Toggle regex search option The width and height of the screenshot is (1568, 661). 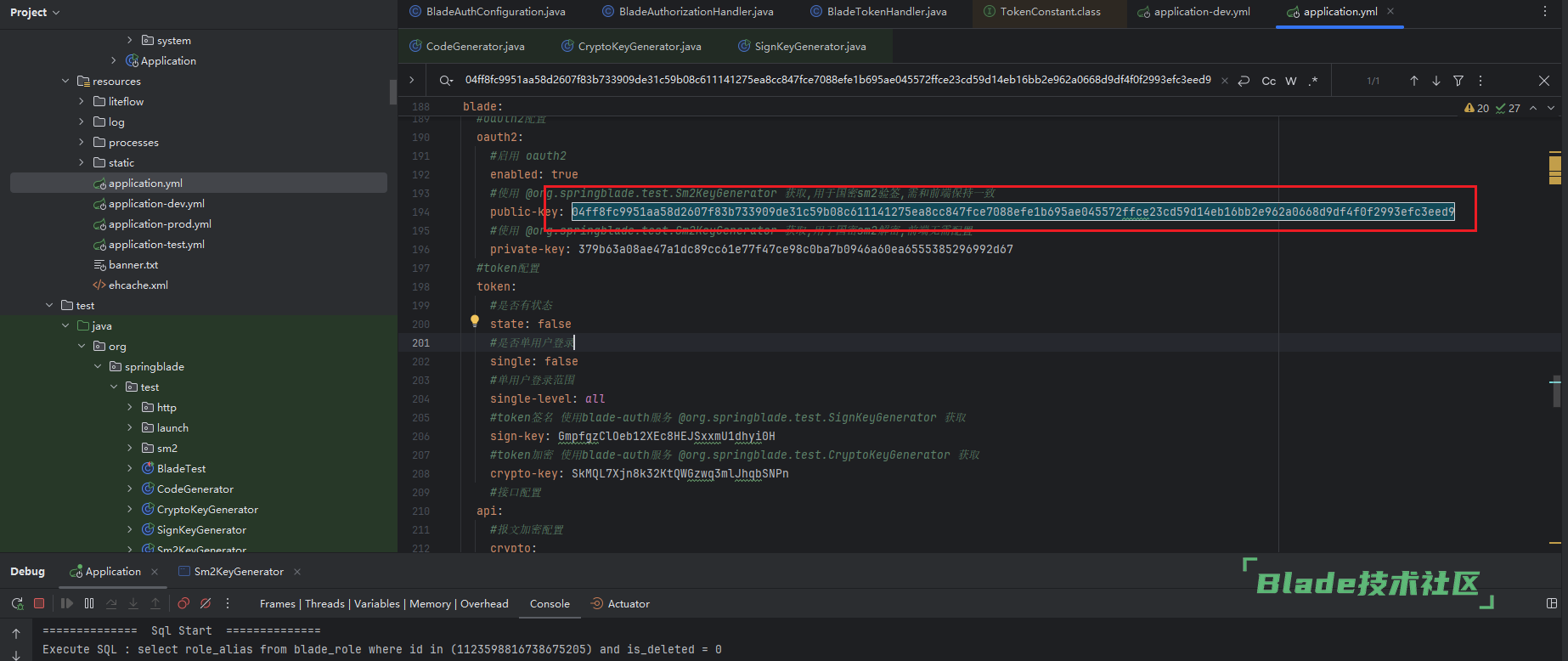point(1313,81)
